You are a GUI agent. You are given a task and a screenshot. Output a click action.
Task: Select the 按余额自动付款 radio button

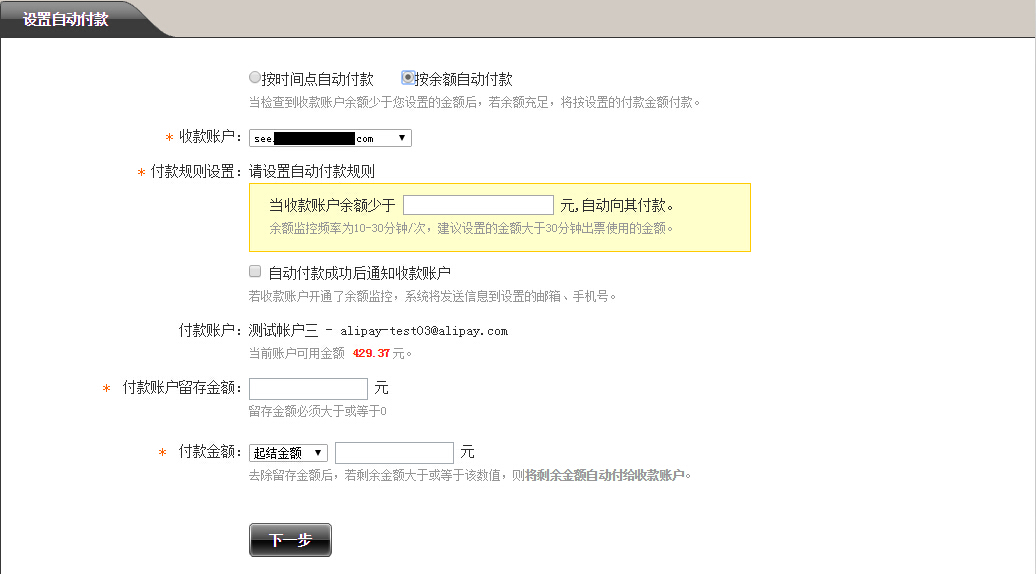[408, 78]
